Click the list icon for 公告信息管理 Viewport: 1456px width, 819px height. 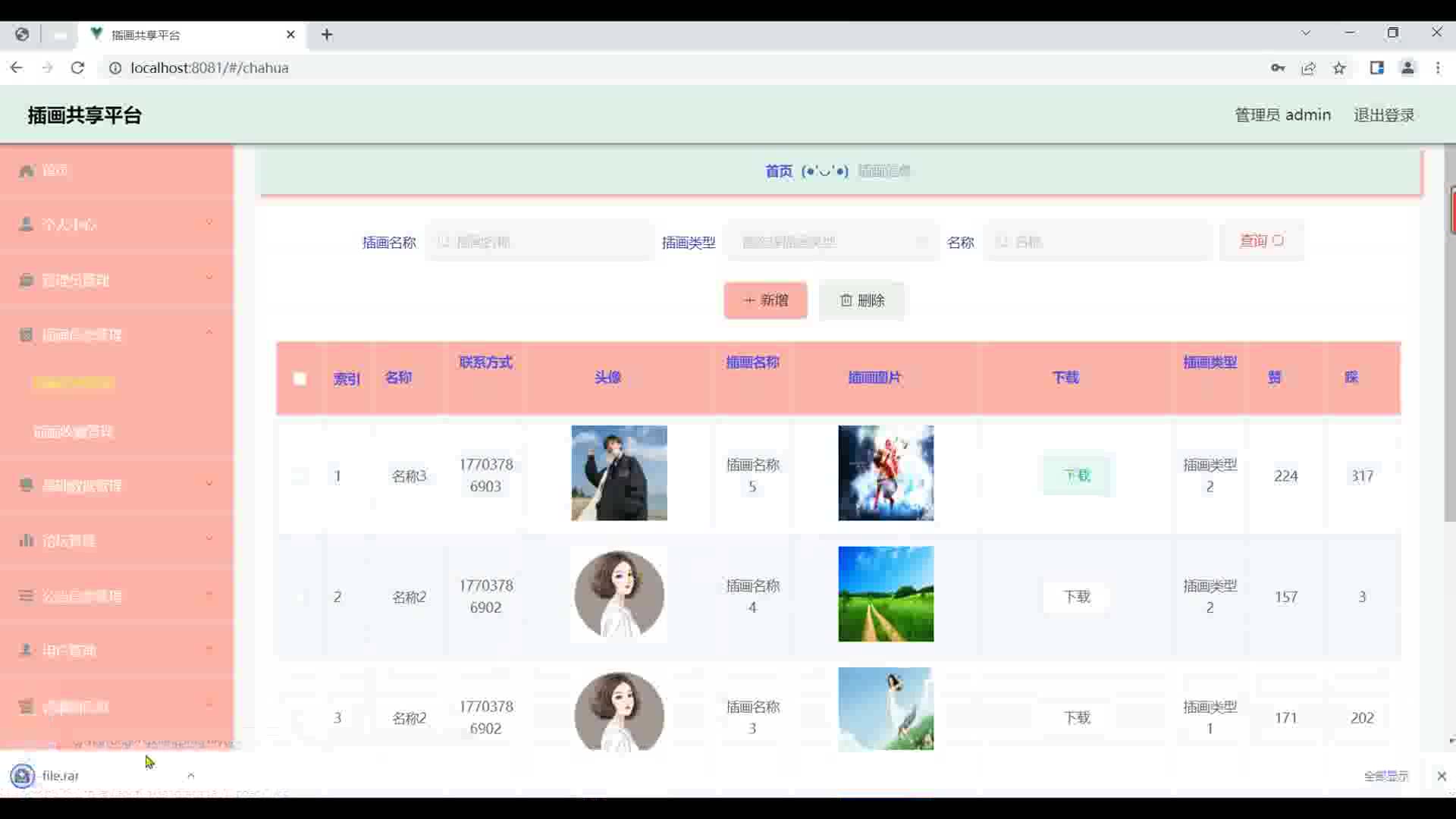[x=27, y=596]
